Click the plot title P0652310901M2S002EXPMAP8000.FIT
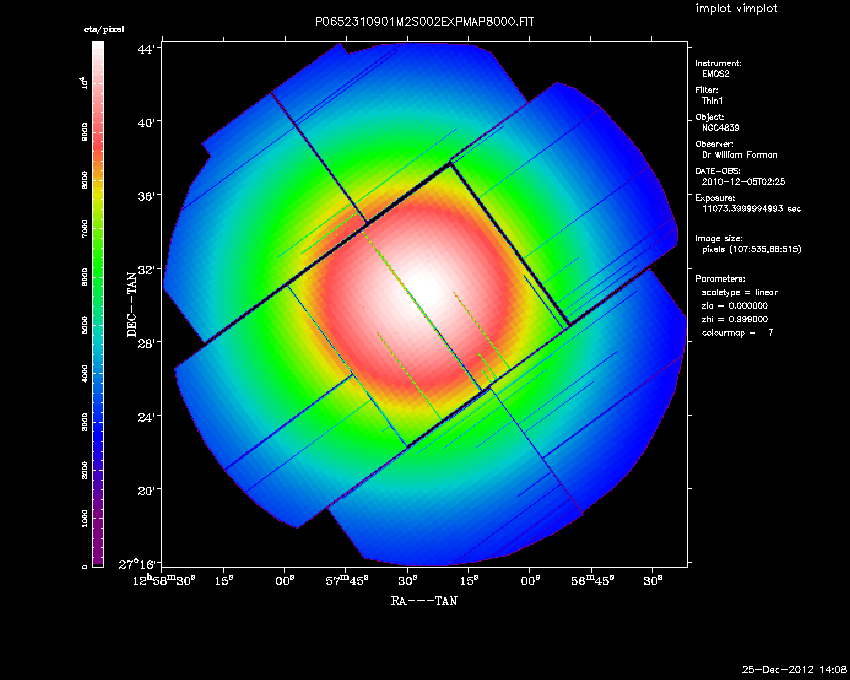 pos(424,21)
